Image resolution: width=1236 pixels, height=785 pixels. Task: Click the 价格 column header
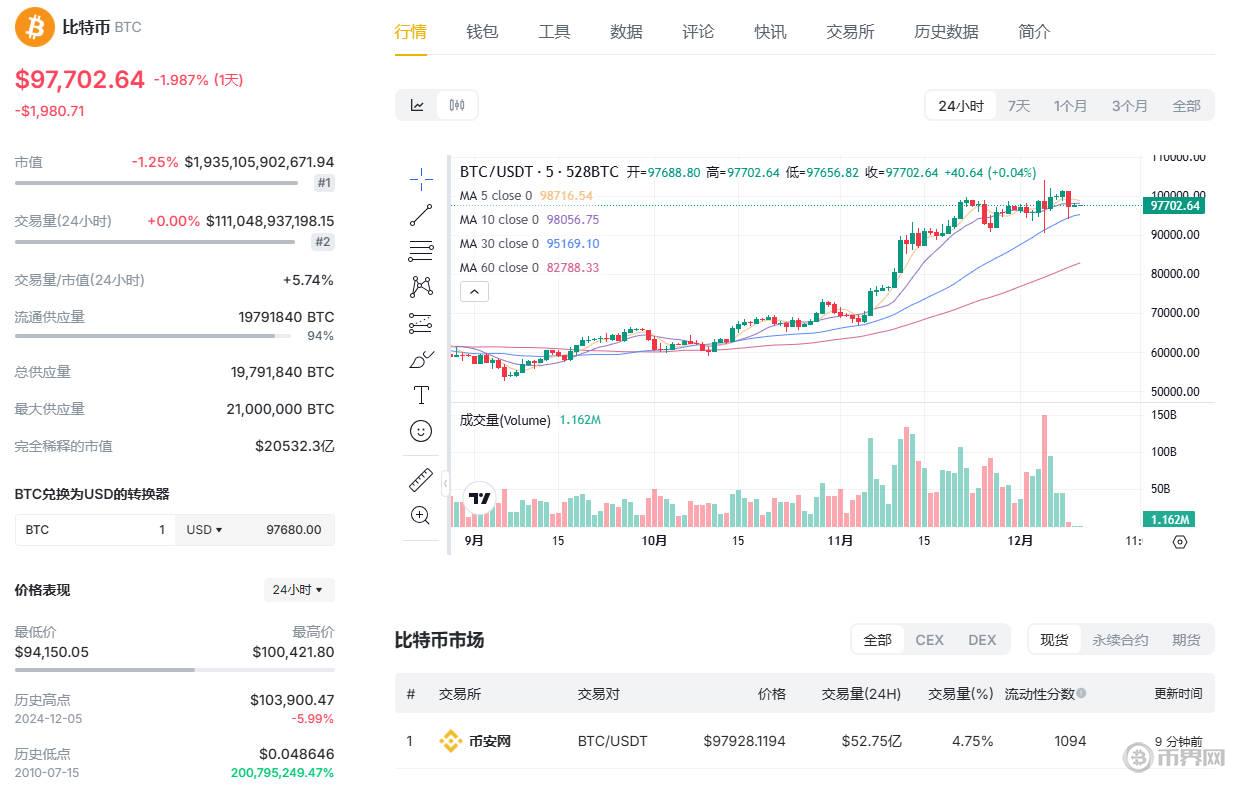tap(772, 693)
